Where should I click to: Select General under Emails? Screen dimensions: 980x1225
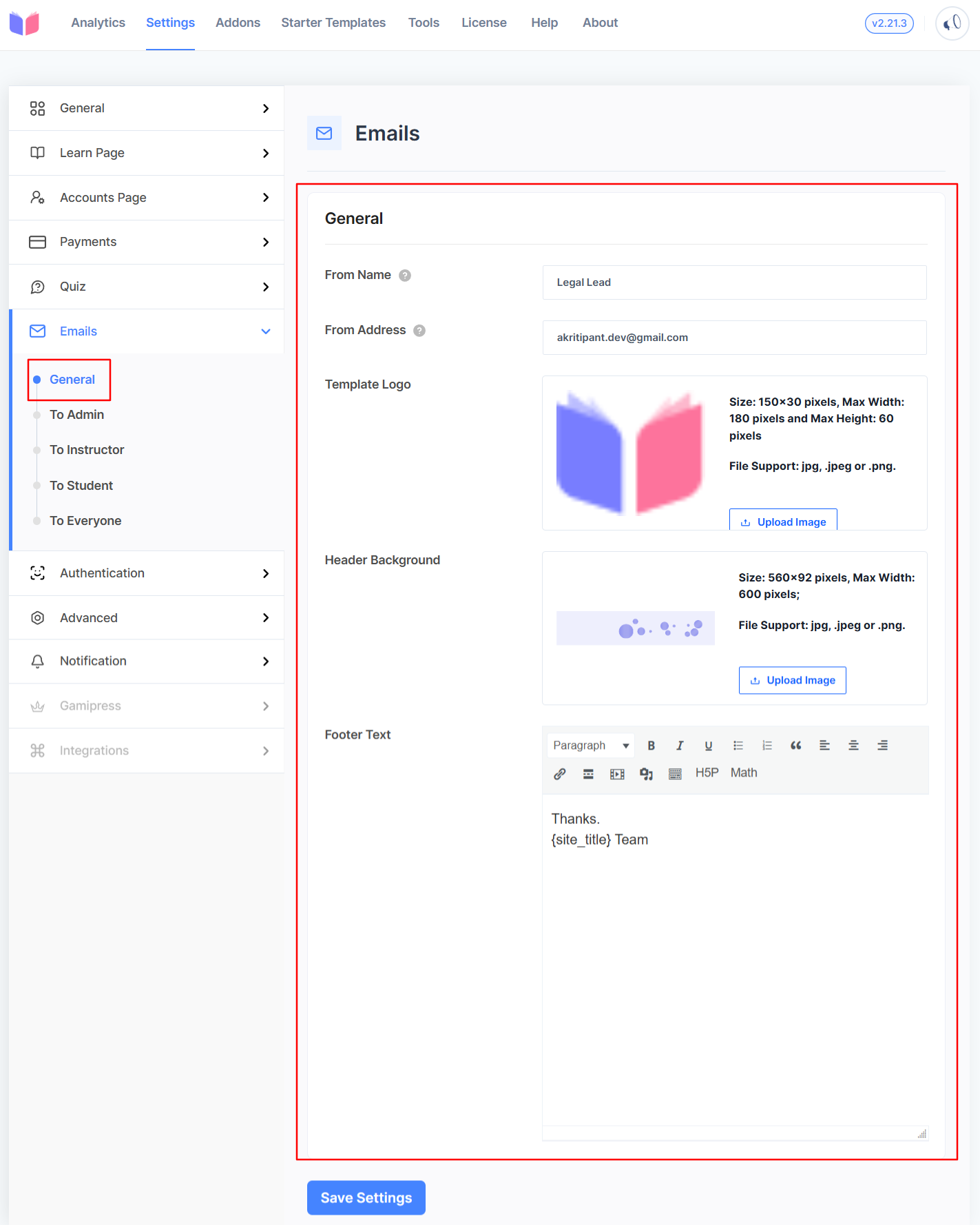72,380
